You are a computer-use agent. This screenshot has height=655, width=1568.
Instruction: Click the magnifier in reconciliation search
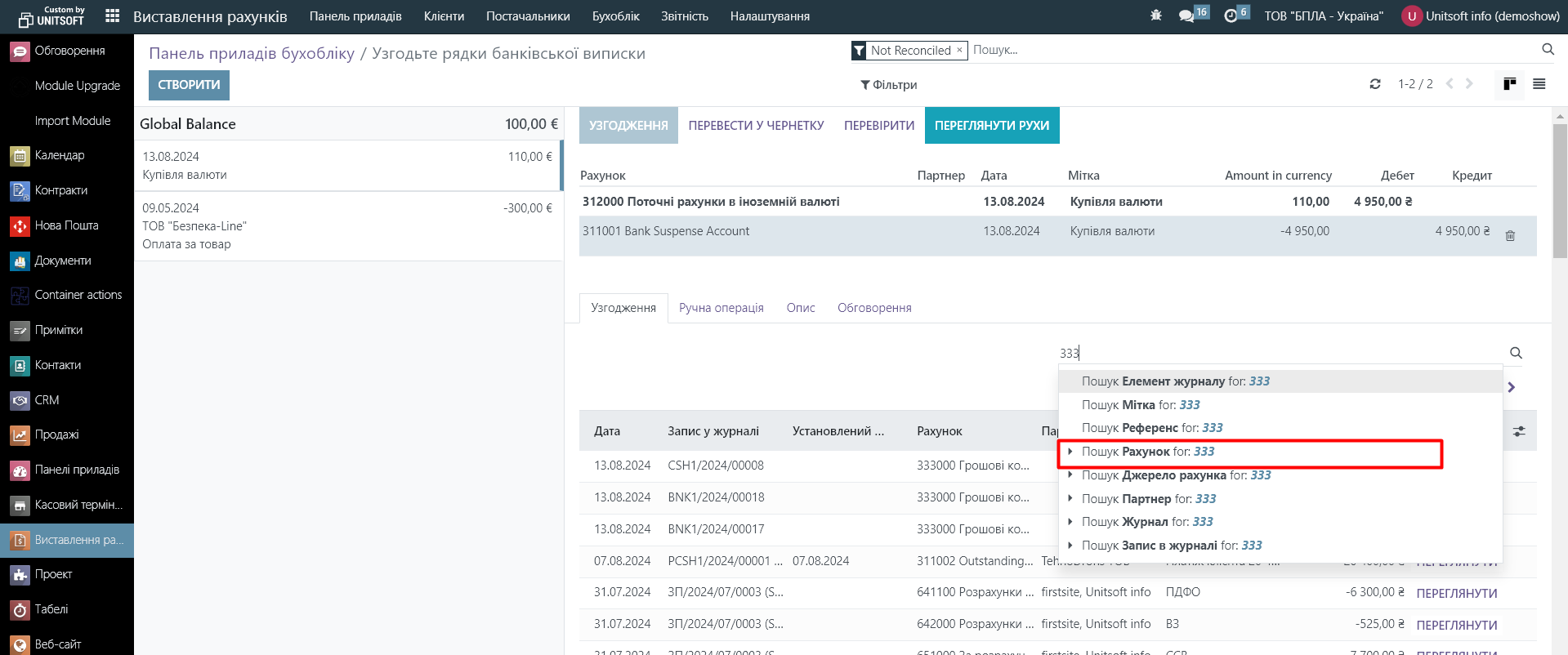coord(1516,353)
